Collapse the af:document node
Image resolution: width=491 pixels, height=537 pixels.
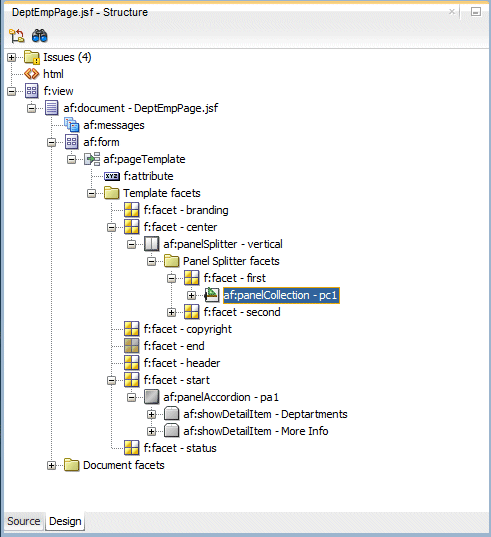tap(32, 109)
